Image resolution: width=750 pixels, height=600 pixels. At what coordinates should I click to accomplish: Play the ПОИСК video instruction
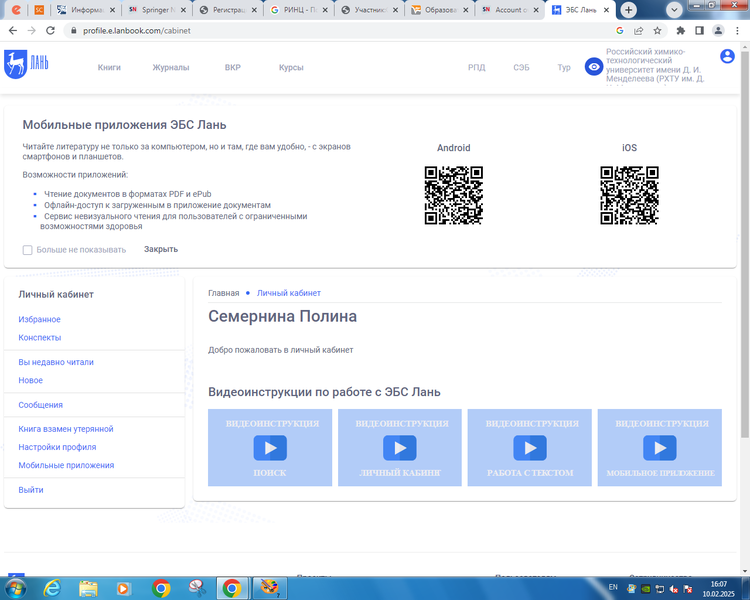pyautogui.click(x=270, y=448)
